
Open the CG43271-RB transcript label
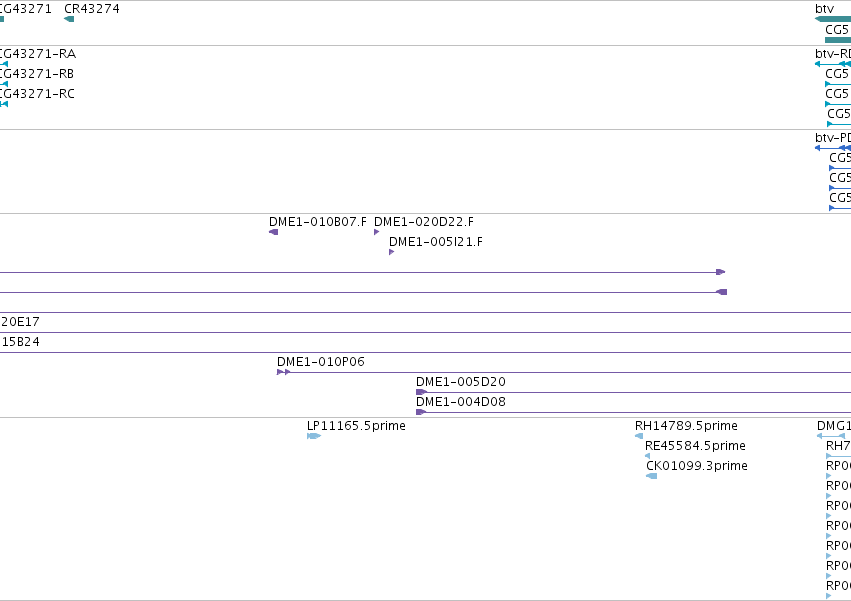(x=36, y=74)
